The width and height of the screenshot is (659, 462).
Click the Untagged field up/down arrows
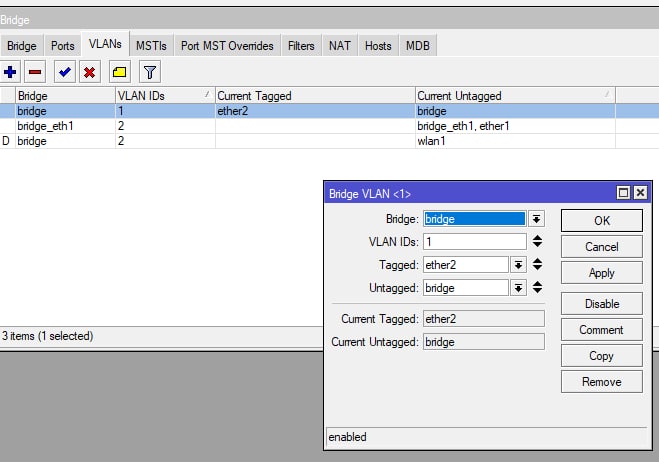click(x=537, y=288)
